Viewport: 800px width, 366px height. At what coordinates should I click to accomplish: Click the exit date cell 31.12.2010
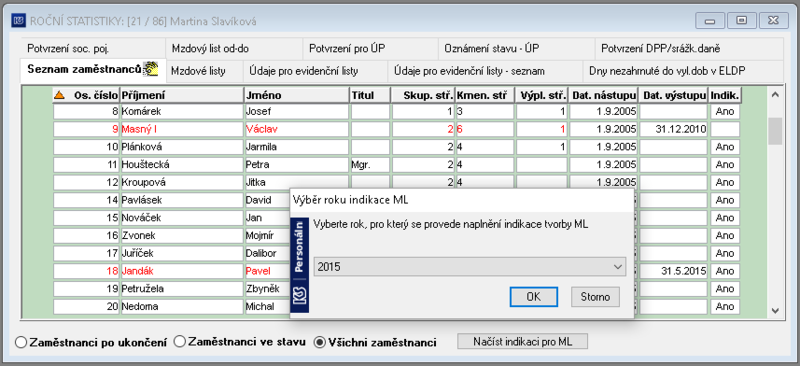tap(674, 129)
